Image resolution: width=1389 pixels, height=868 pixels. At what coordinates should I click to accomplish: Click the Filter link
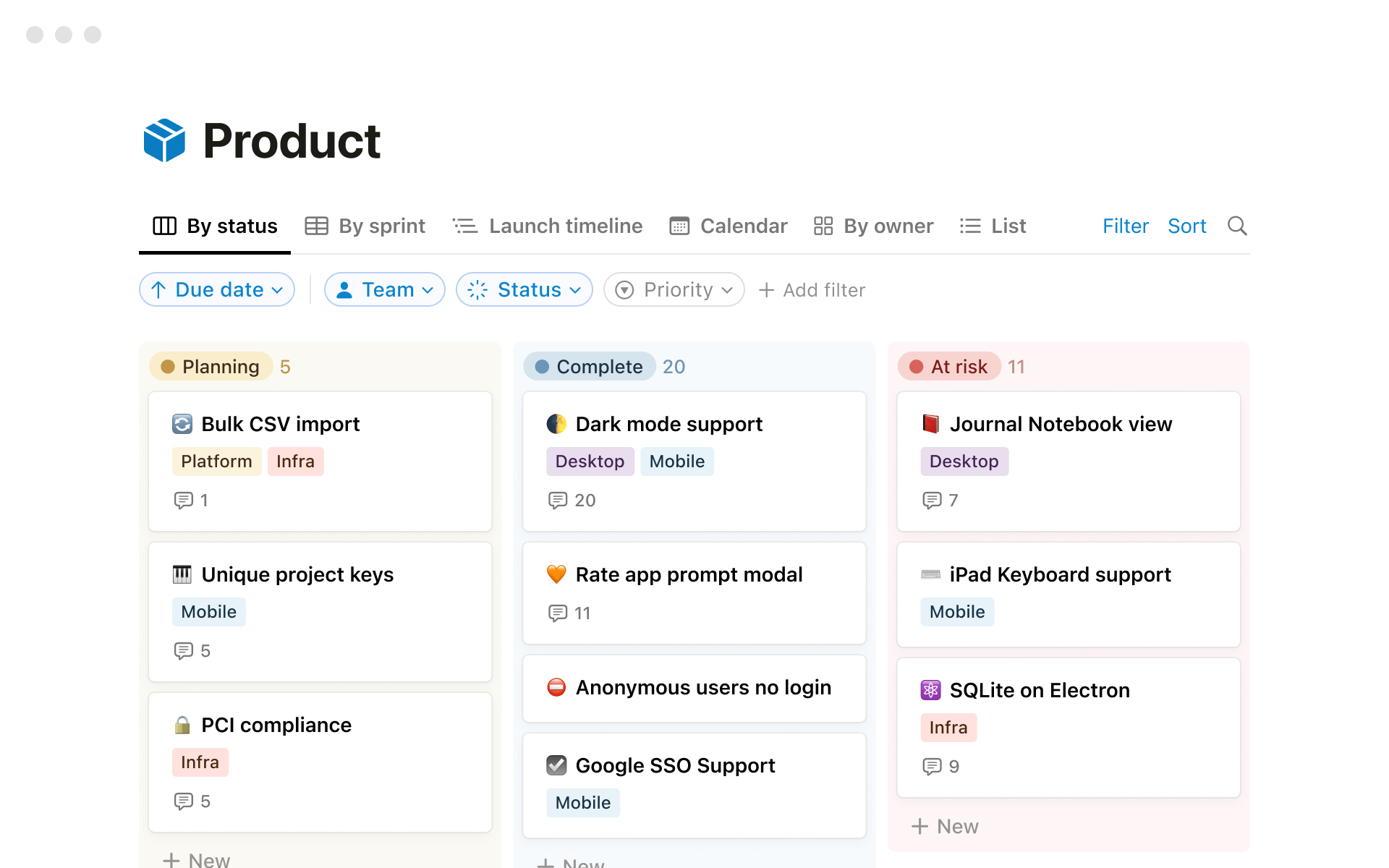pos(1126,226)
